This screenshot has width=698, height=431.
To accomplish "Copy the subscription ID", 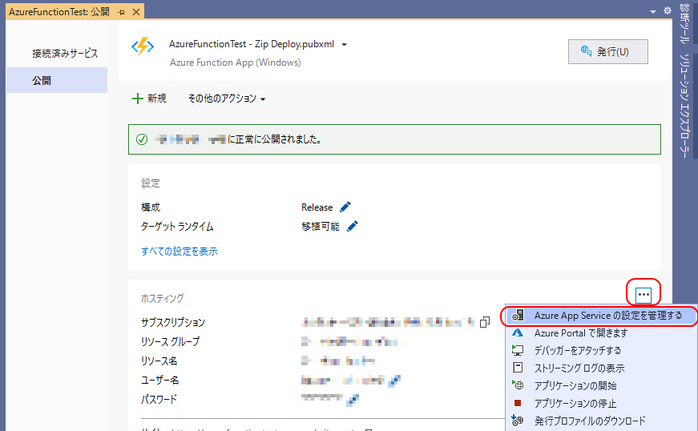I will click(x=485, y=322).
